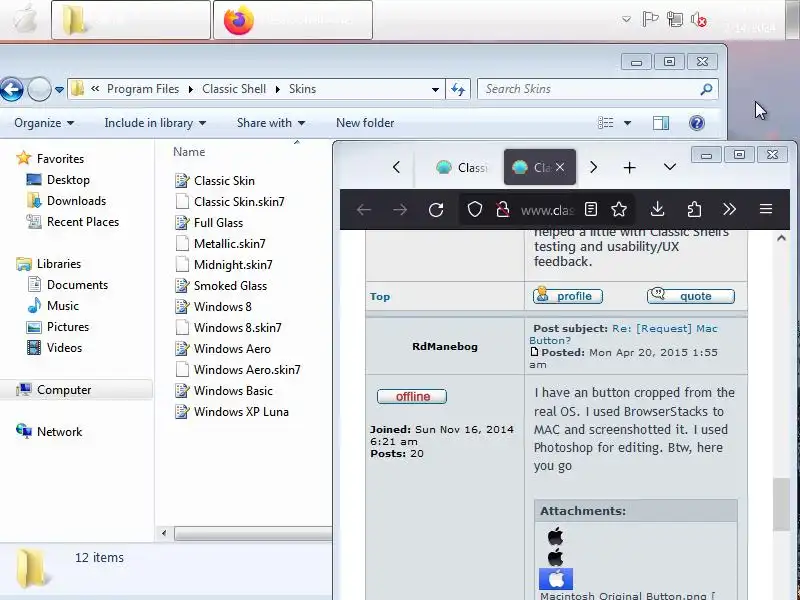This screenshot has width=800, height=600.
Task: Open the Firefox downloads panel
Action: pos(658,209)
